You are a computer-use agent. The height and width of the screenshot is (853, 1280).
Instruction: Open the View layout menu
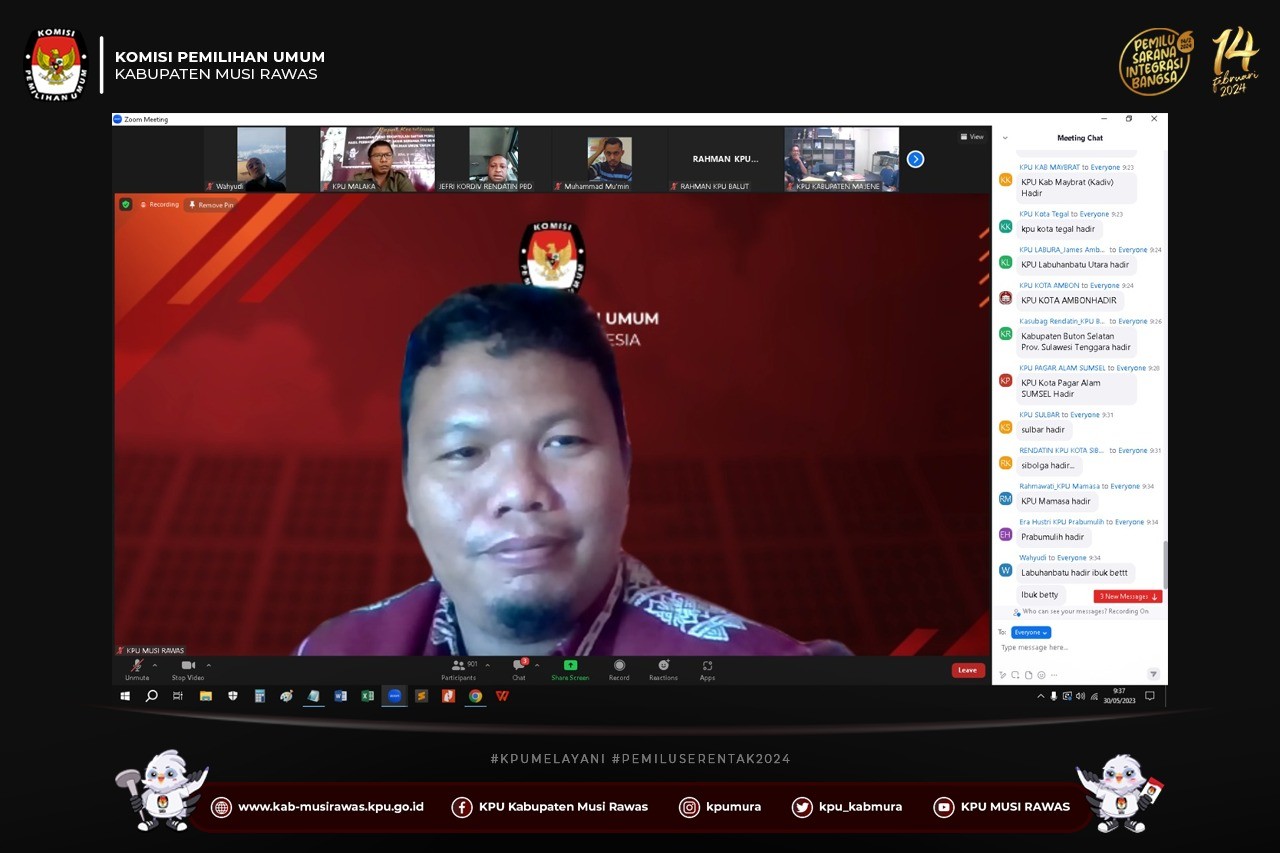pos(972,137)
